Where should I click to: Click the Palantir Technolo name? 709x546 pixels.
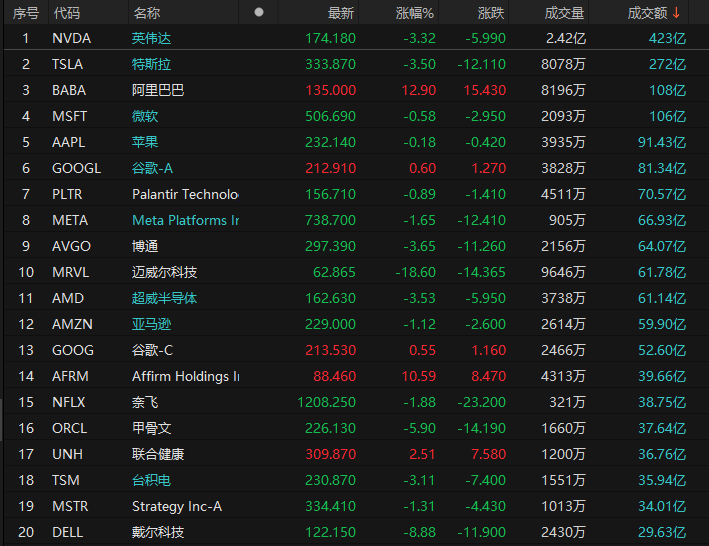pos(185,194)
